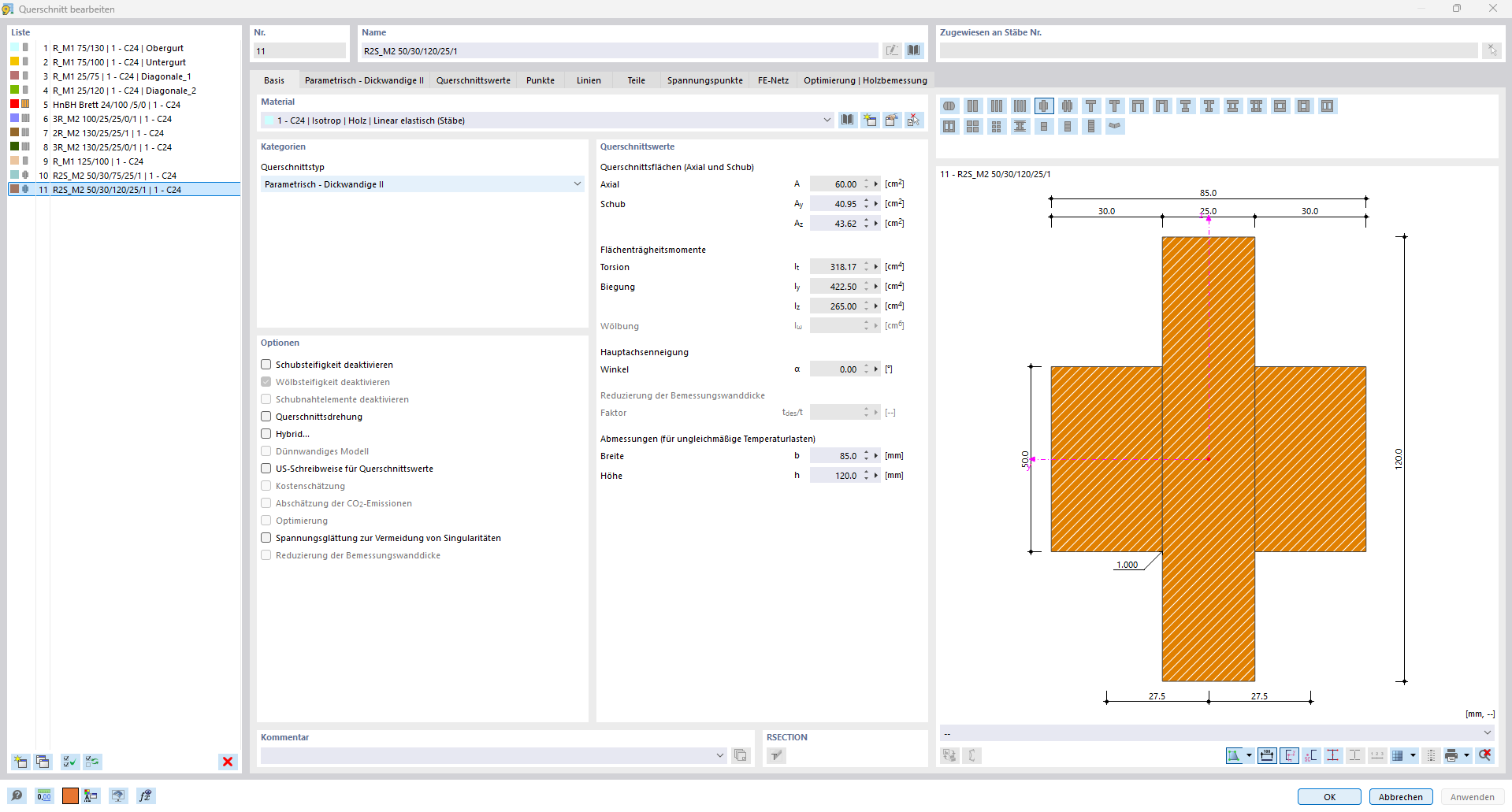Screen dimensions: 1512x812
Task: Select the T-shaped cross-section icon
Action: 1090,106
